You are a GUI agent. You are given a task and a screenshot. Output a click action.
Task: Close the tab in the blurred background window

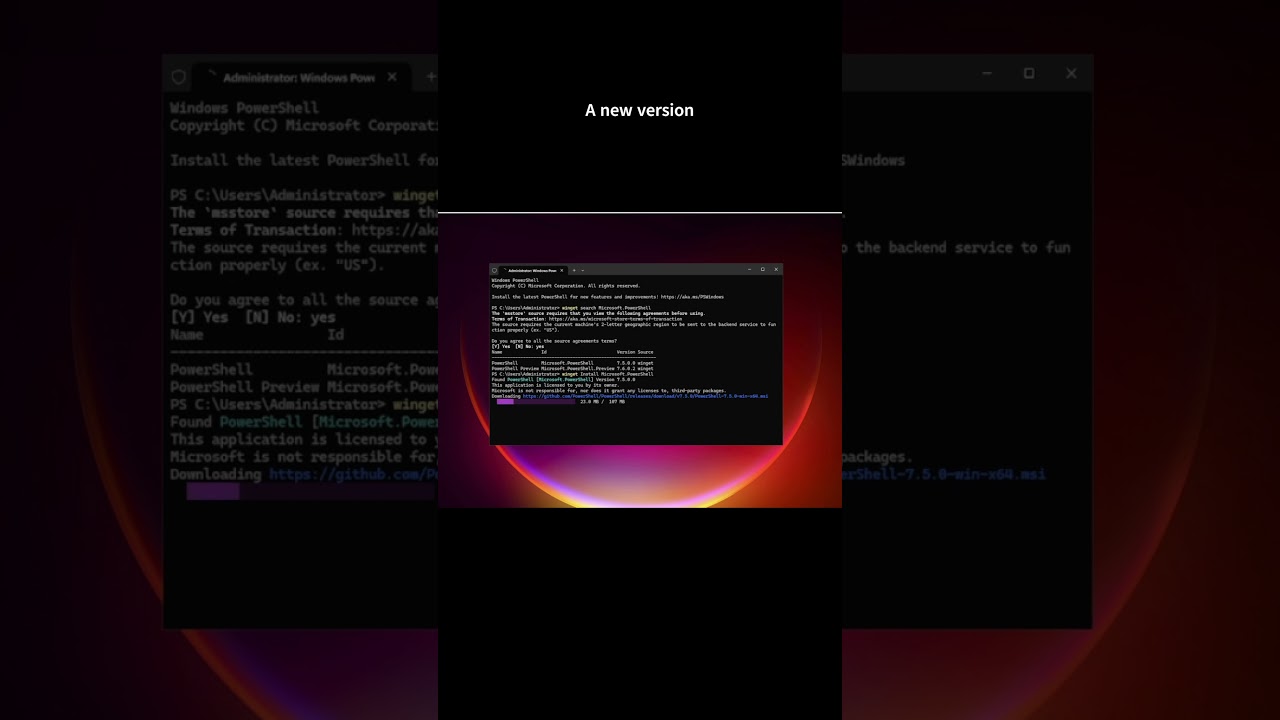click(x=392, y=77)
